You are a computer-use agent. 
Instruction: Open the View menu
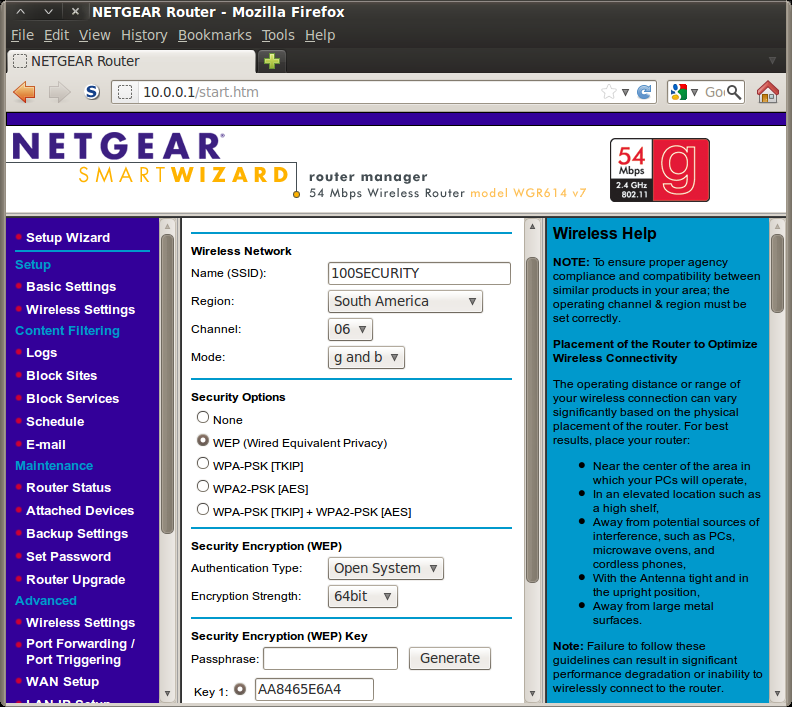click(94, 35)
